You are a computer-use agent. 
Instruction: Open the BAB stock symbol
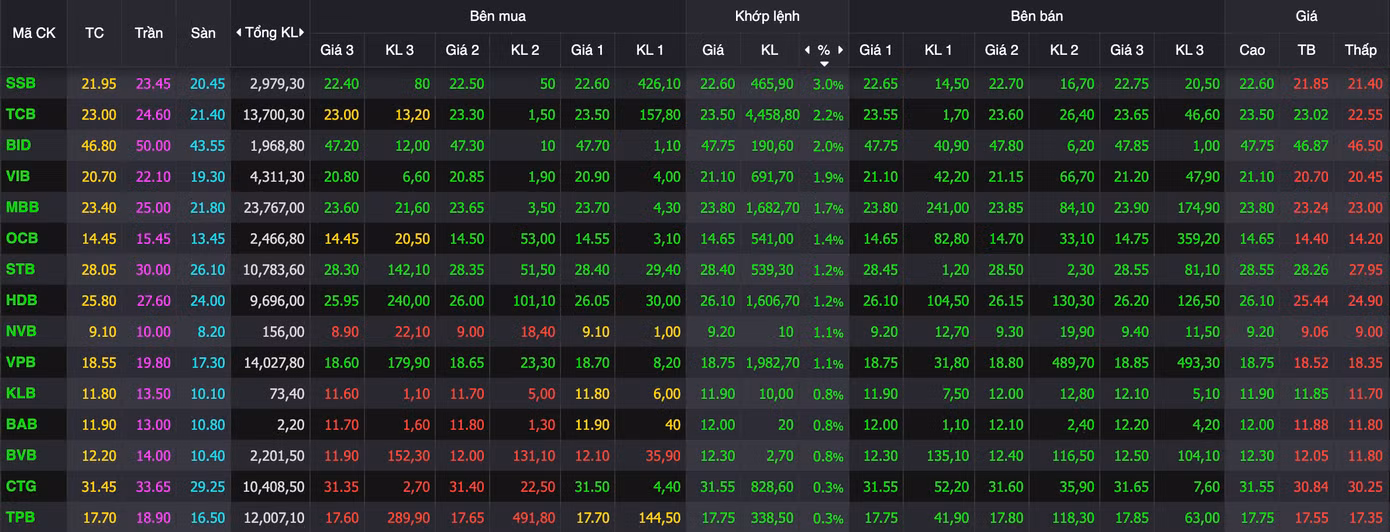[x=21, y=424]
